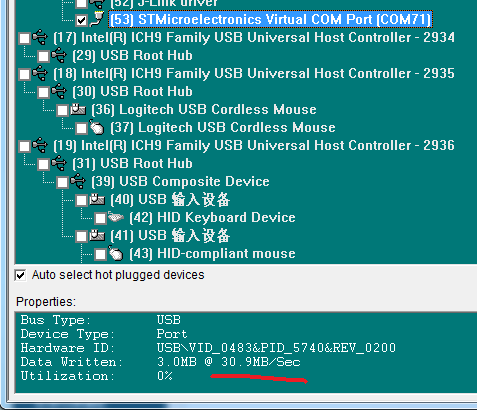477x410 pixels.
Task: Click HID device icon of item 36
Action: pyautogui.click(x=78, y=109)
